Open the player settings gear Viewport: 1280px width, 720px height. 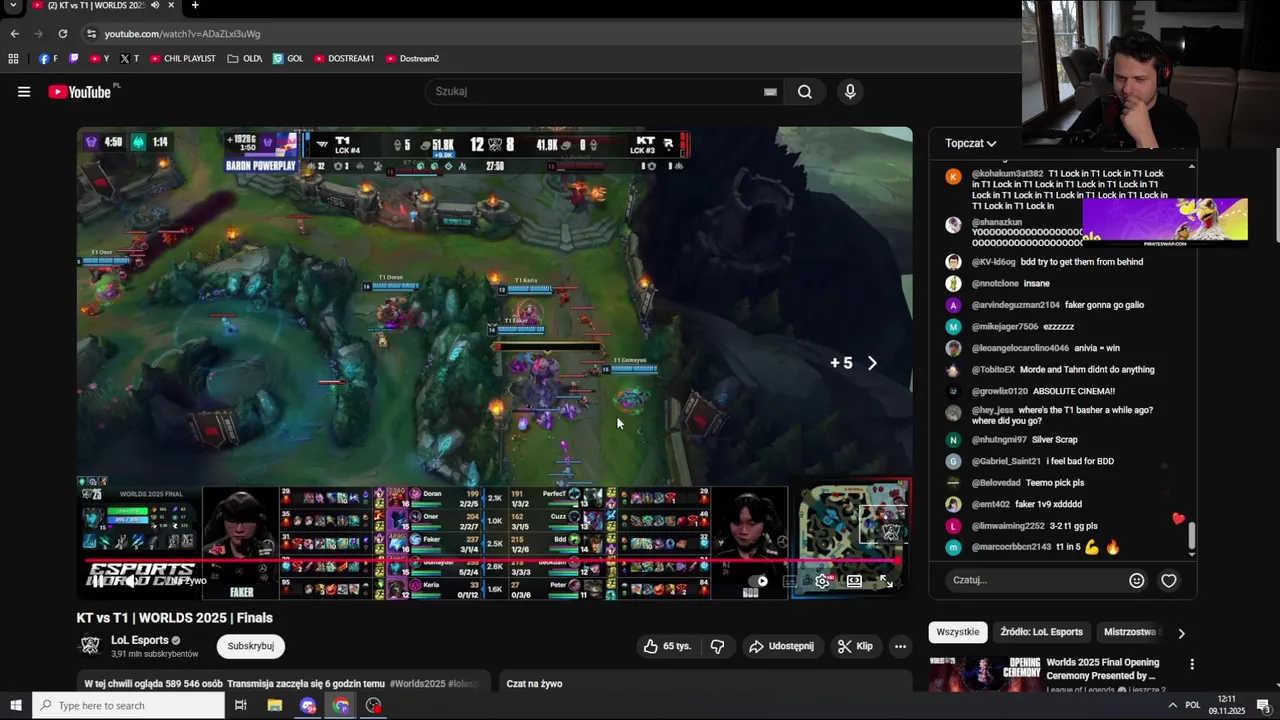click(x=822, y=581)
